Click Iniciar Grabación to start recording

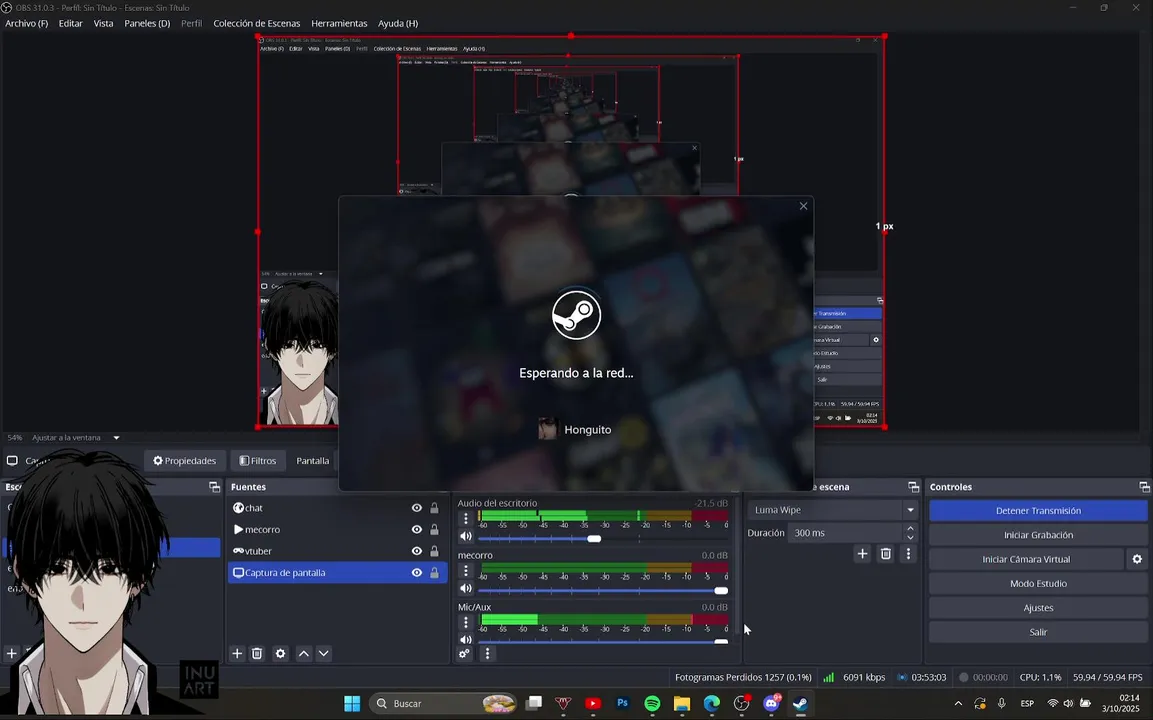point(1038,535)
